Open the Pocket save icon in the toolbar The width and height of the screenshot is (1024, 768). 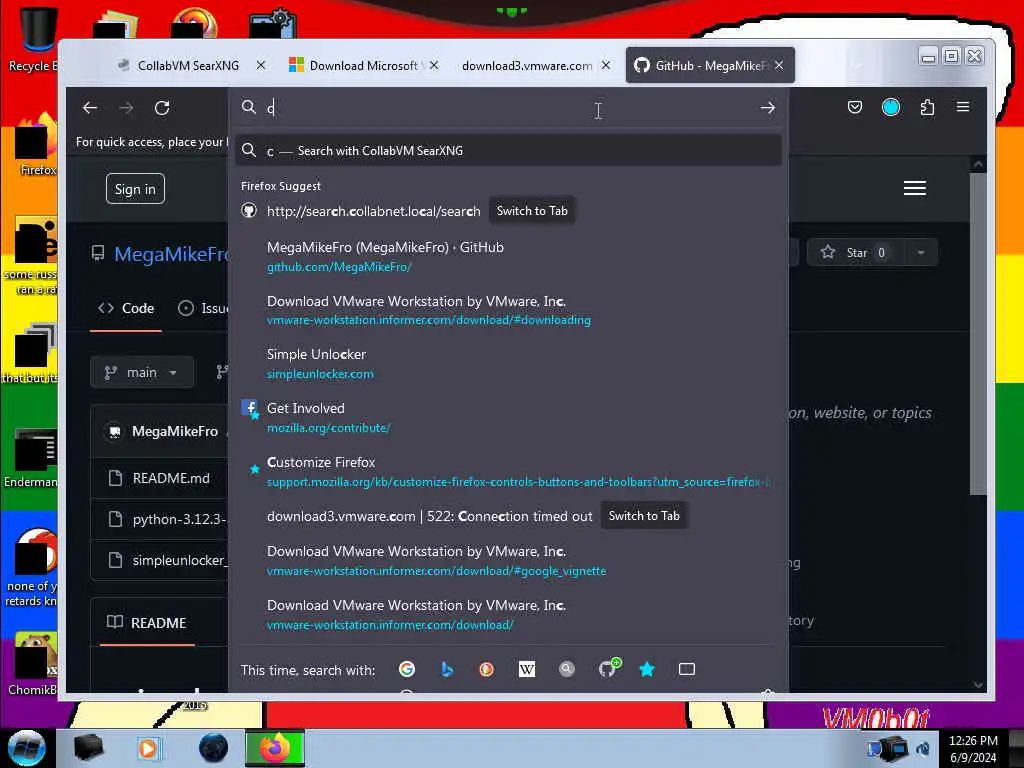[x=855, y=107]
